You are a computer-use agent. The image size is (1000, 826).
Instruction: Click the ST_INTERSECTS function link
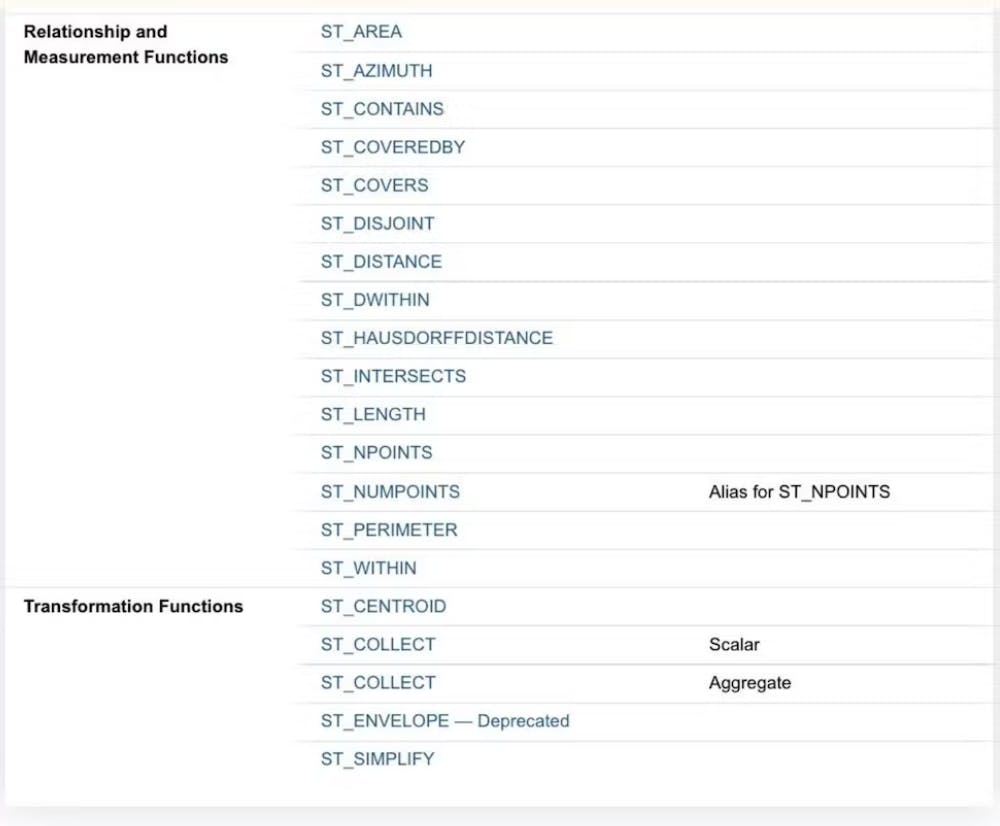point(393,376)
